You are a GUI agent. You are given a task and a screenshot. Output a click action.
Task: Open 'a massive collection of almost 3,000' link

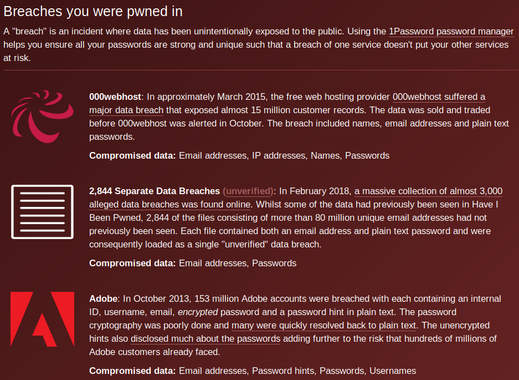coord(428,191)
